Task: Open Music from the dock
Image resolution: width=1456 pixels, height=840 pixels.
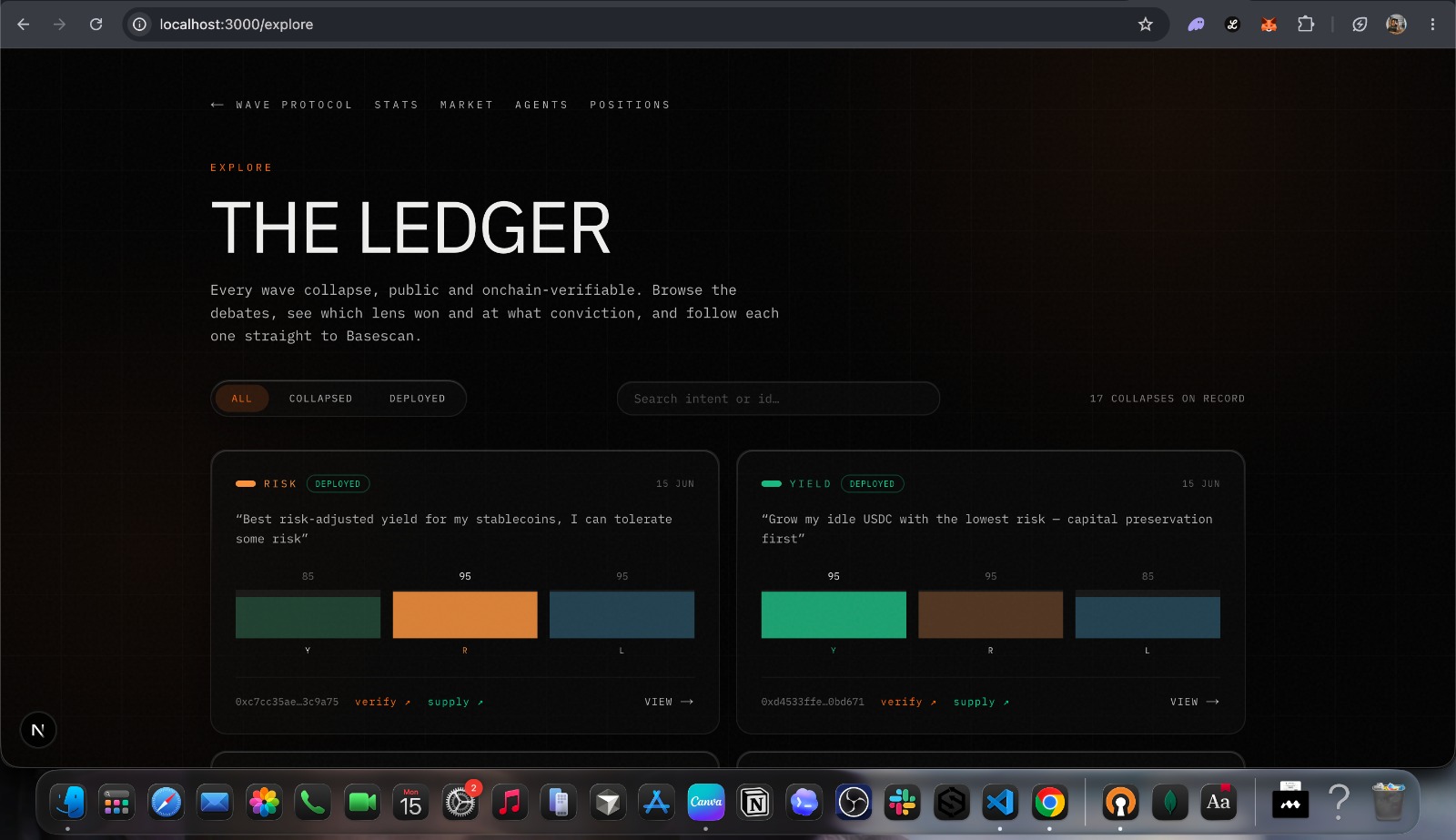Action: pyautogui.click(x=510, y=803)
